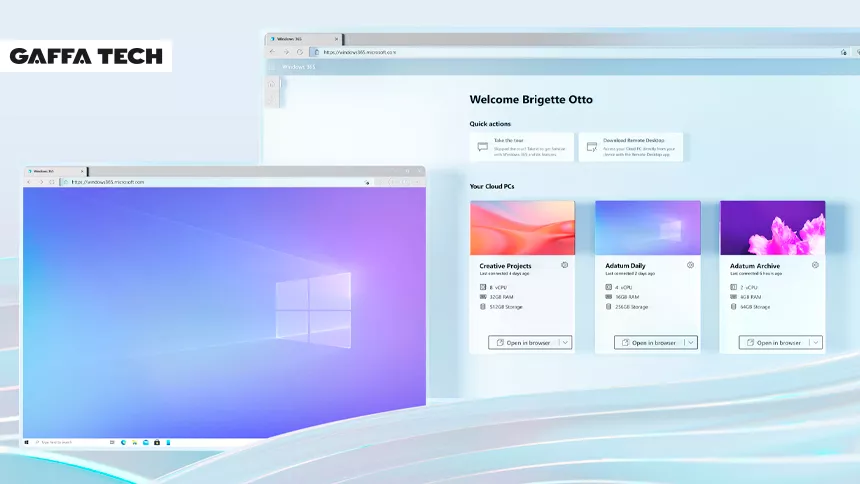Select the Windows 365 tab in rear browser
Screen dimensions: 860x484
point(303,39)
